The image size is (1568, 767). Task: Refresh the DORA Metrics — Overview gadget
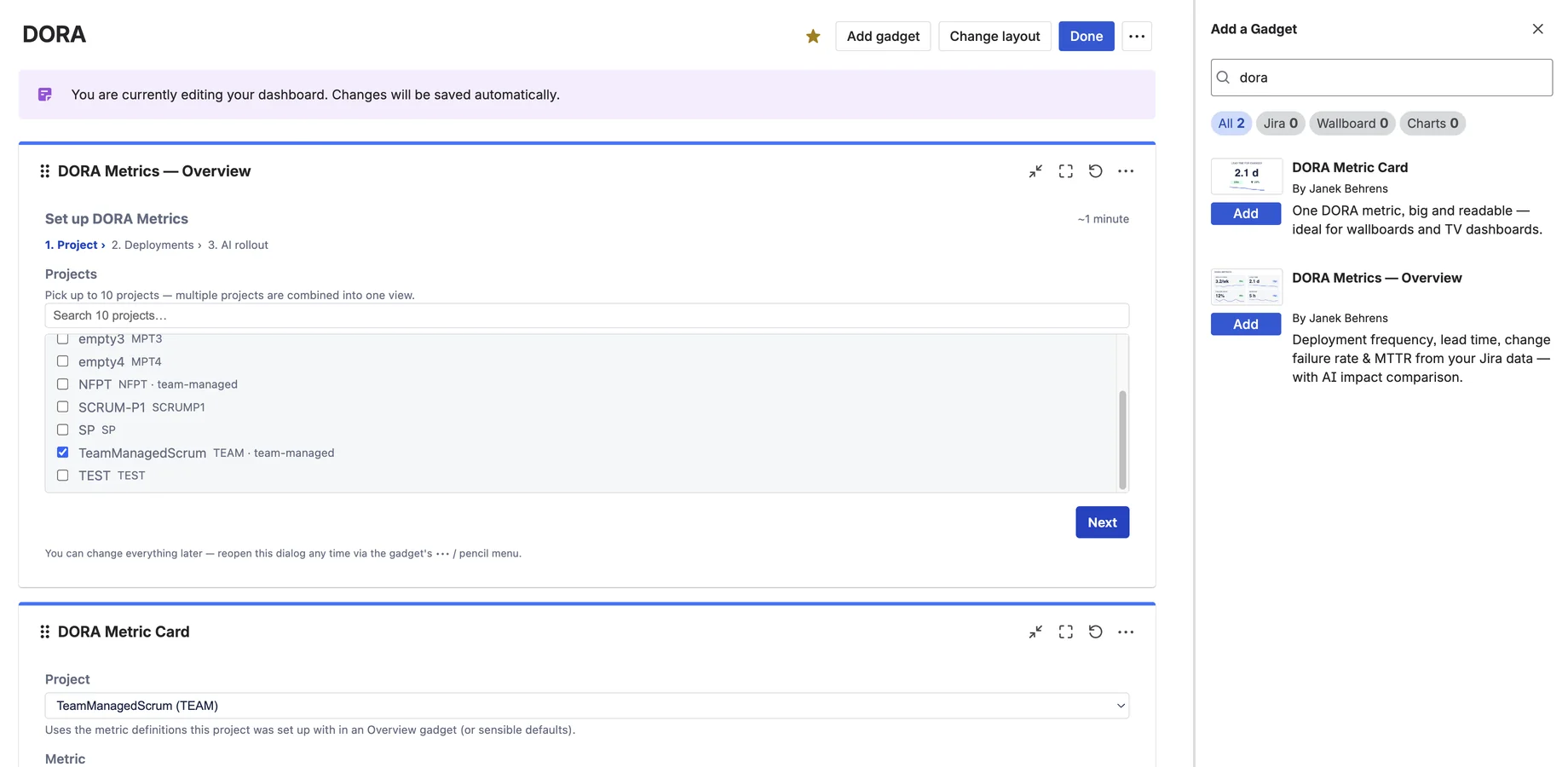[x=1096, y=171]
